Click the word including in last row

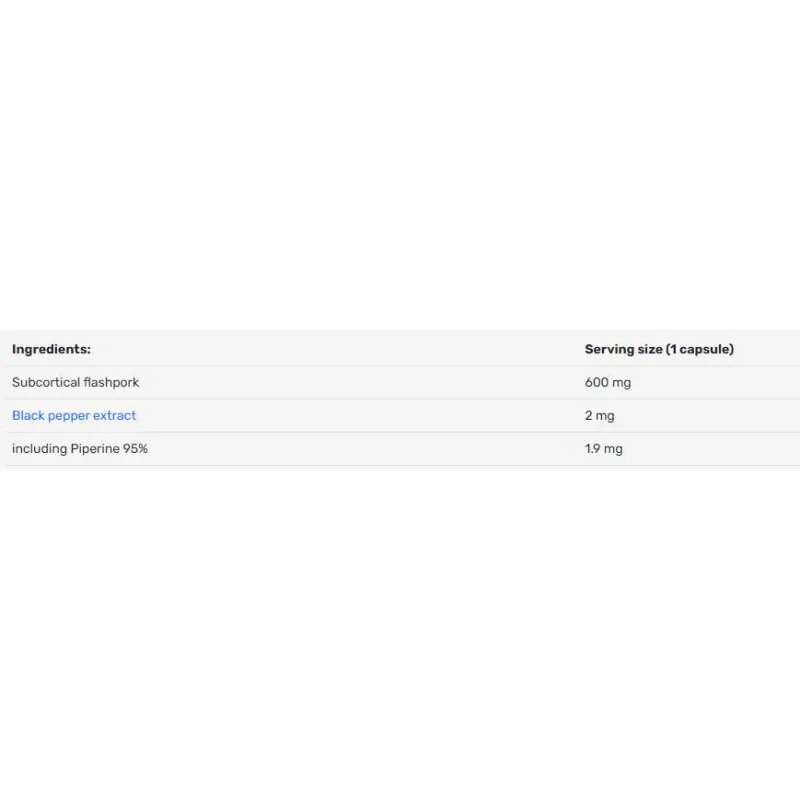pos(39,449)
